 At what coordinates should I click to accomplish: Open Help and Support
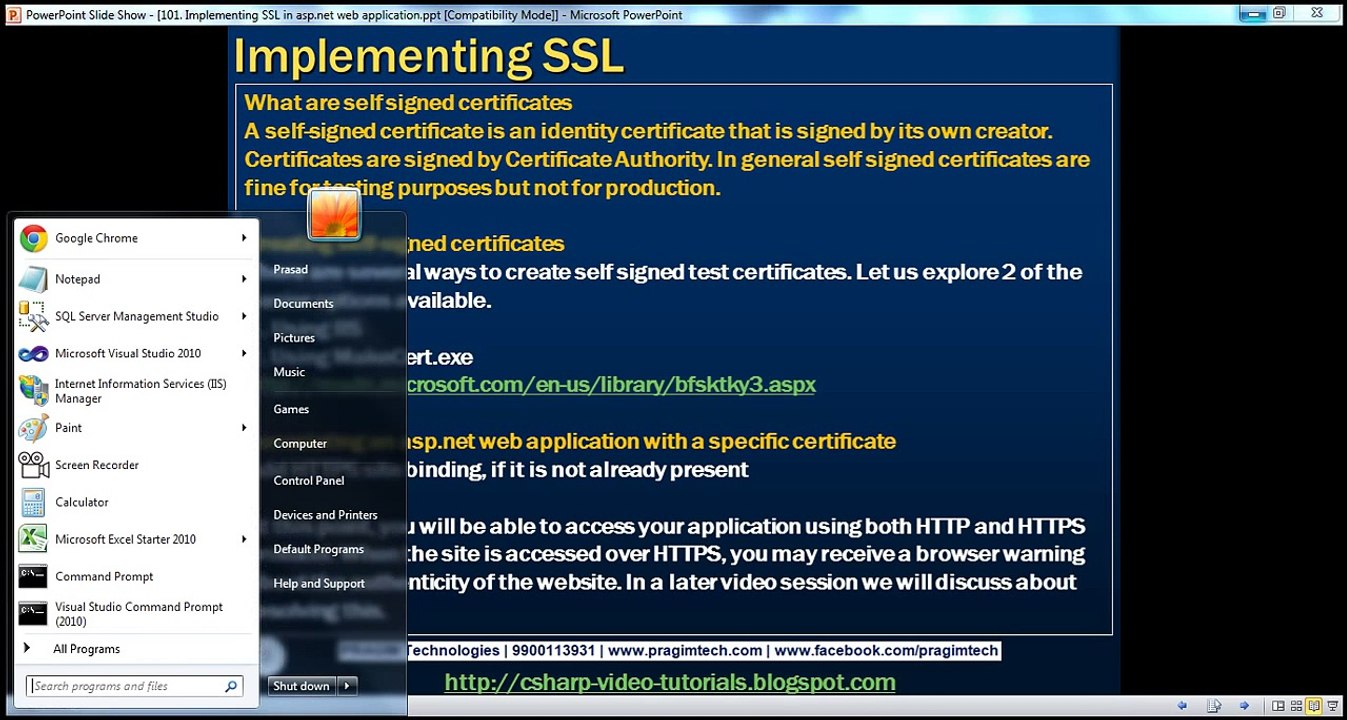click(x=319, y=583)
